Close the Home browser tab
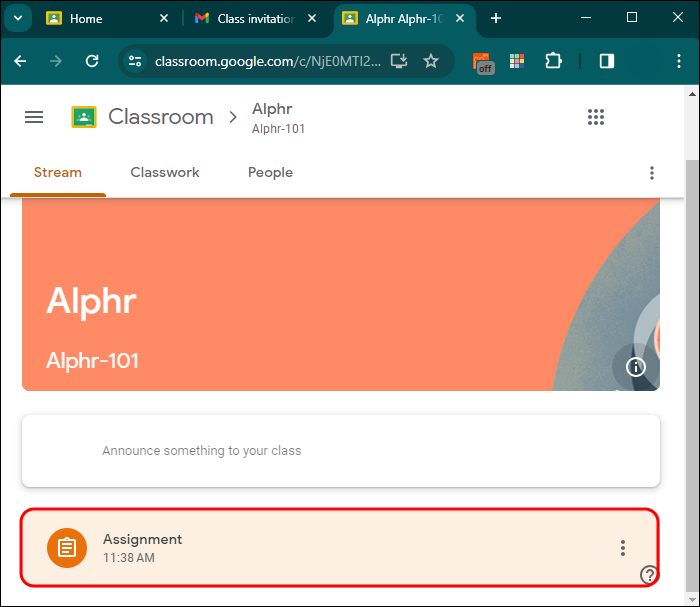The image size is (700, 607). coord(164,18)
